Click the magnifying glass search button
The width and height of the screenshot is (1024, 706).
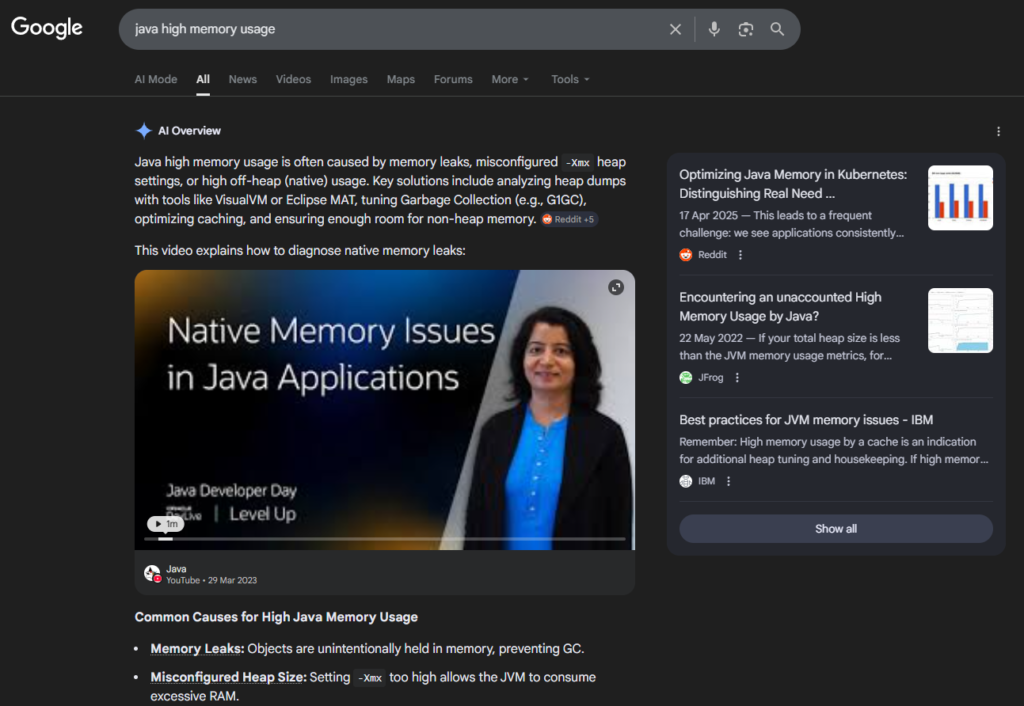pos(777,30)
